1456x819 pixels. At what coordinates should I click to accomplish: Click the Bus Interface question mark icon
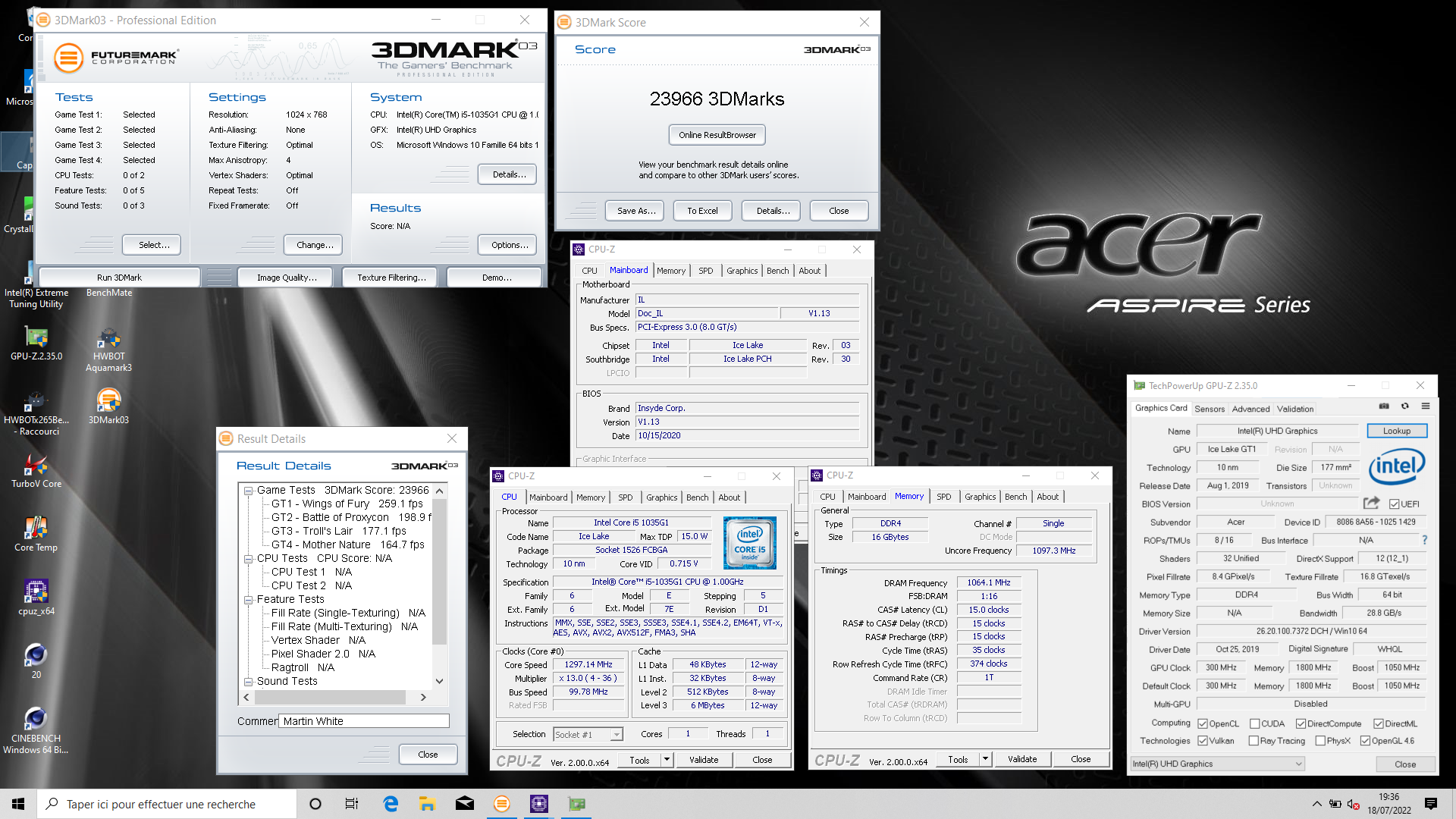(x=1425, y=540)
